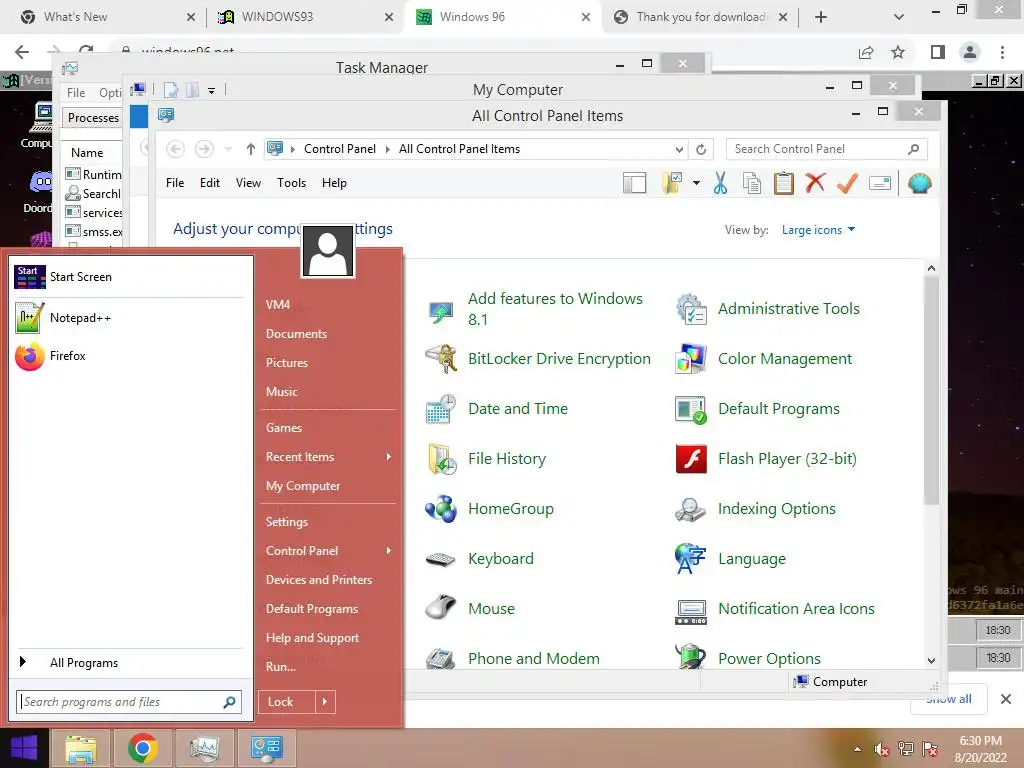Image resolution: width=1024 pixels, height=768 pixels.
Task: Expand the address bar history dropdown
Action: pos(679,149)
